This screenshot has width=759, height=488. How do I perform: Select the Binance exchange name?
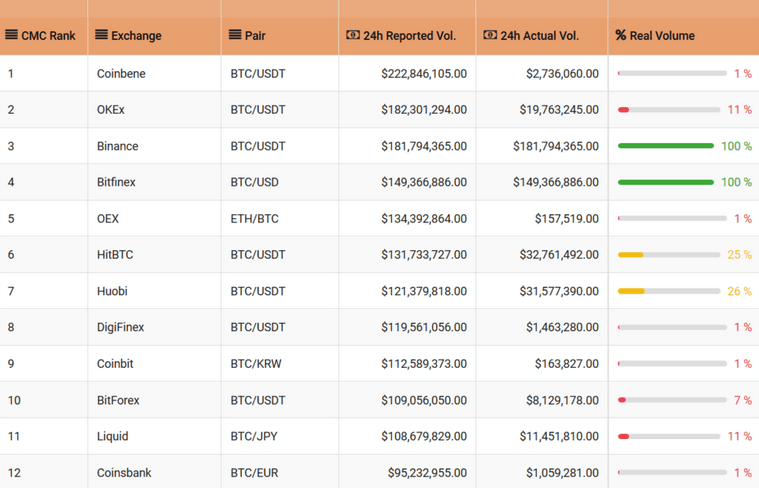coord(117,146)
